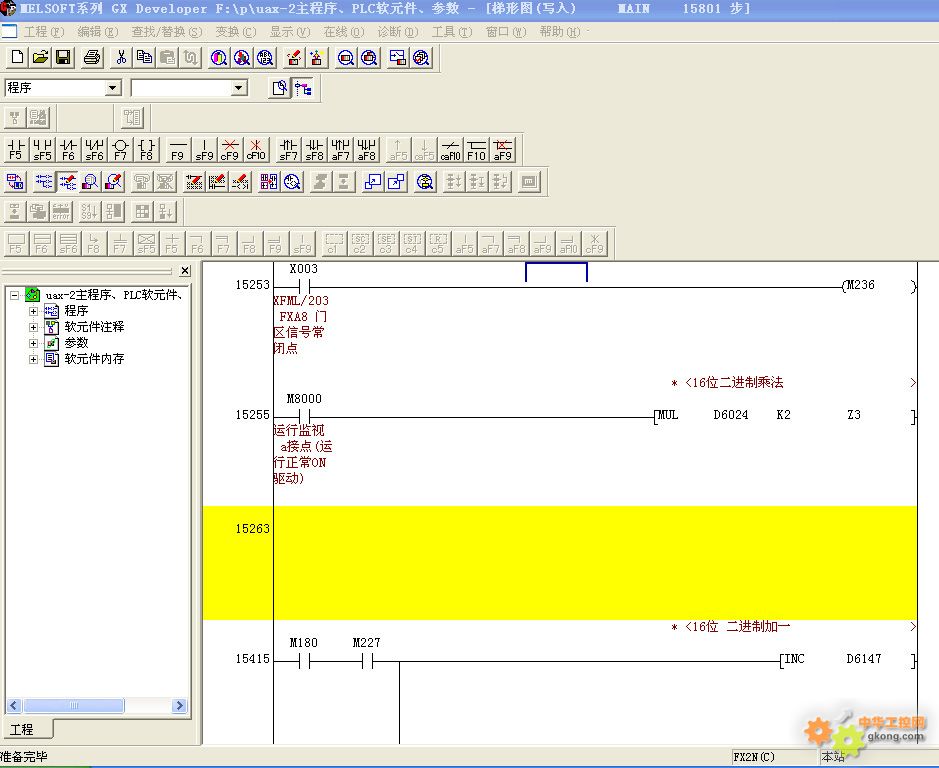Insert parallel falling pulse contact (aF8)

[x=366, y=150]
